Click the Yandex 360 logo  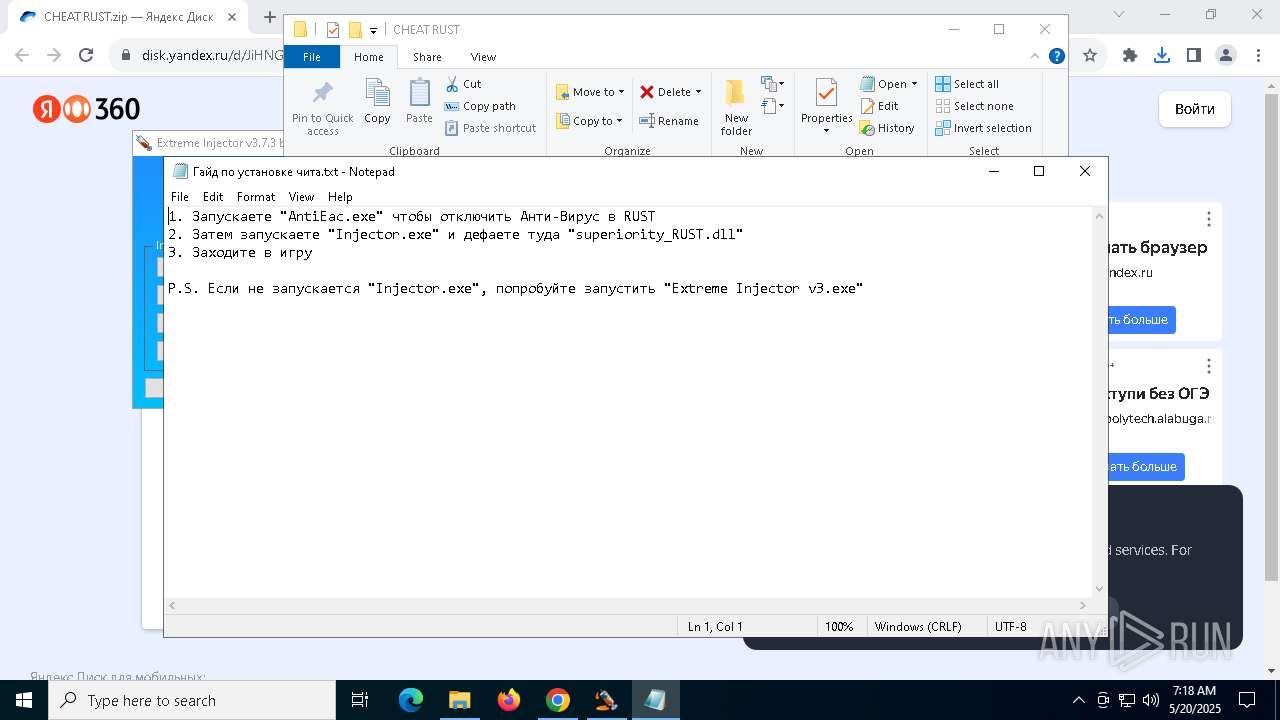click(86, 109)
